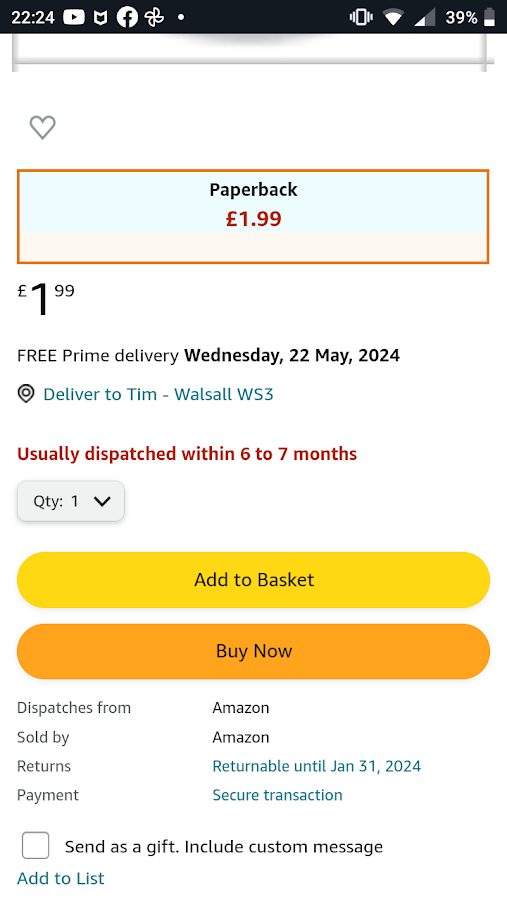Viewport: 507px width, 902px height.
Task: Open Returnable until Jan 31, 2024 link
Action: pyautogui.click(x=317, y=766)
